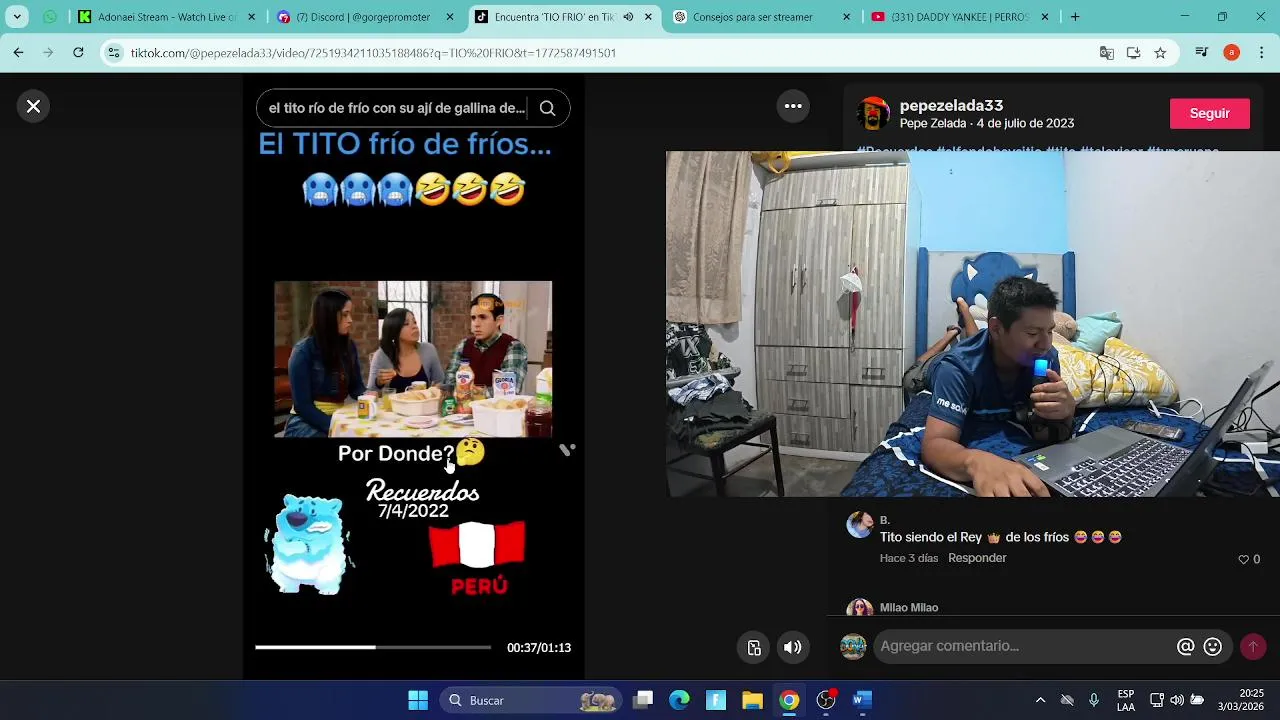Open the emoji picker in comment box

click(1213, 647)
